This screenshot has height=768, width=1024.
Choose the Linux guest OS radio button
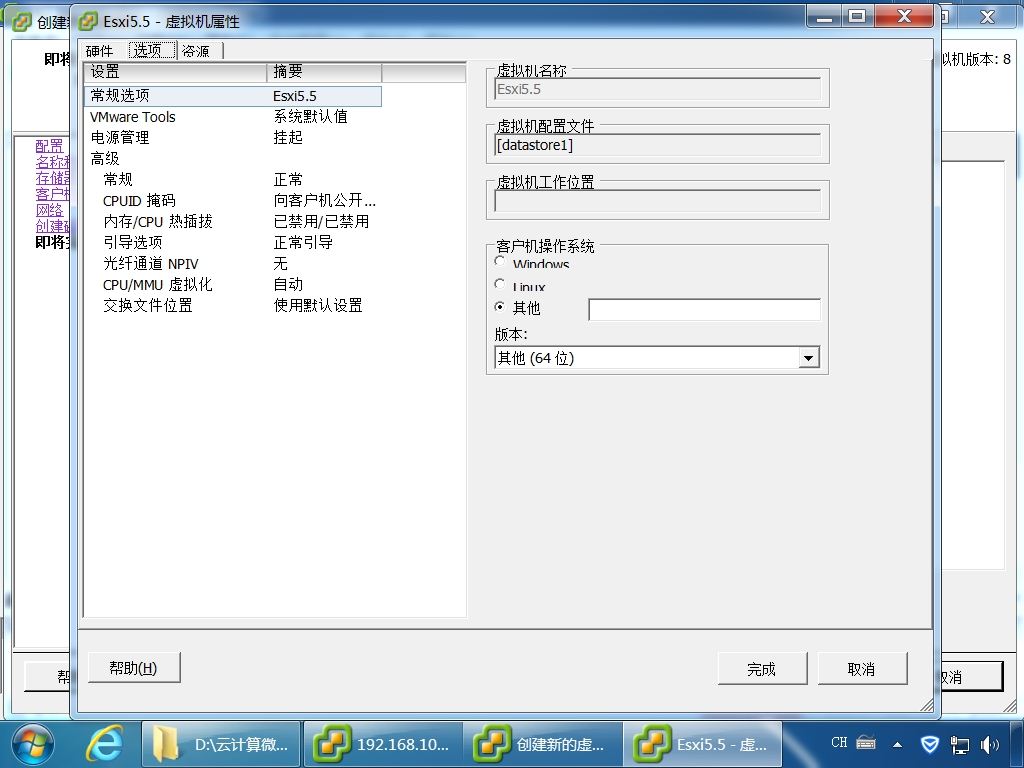pos(500,284)
